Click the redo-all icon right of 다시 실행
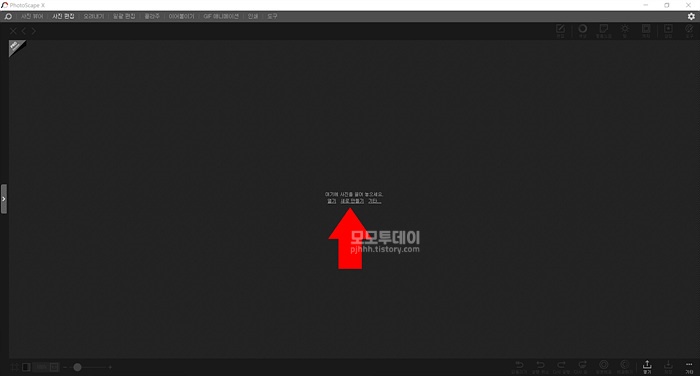Image resolution: width=700 pixels, height=376 pixels. [582, 367]
